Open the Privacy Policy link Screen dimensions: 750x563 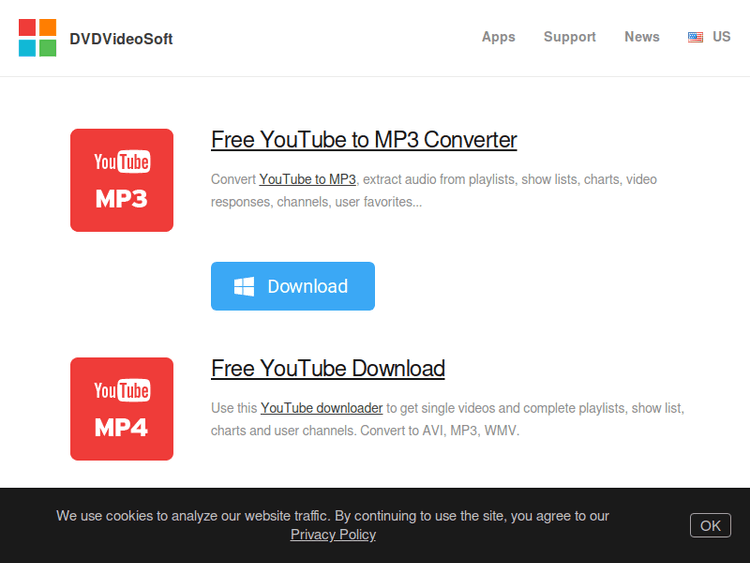[x=333, y=534]
